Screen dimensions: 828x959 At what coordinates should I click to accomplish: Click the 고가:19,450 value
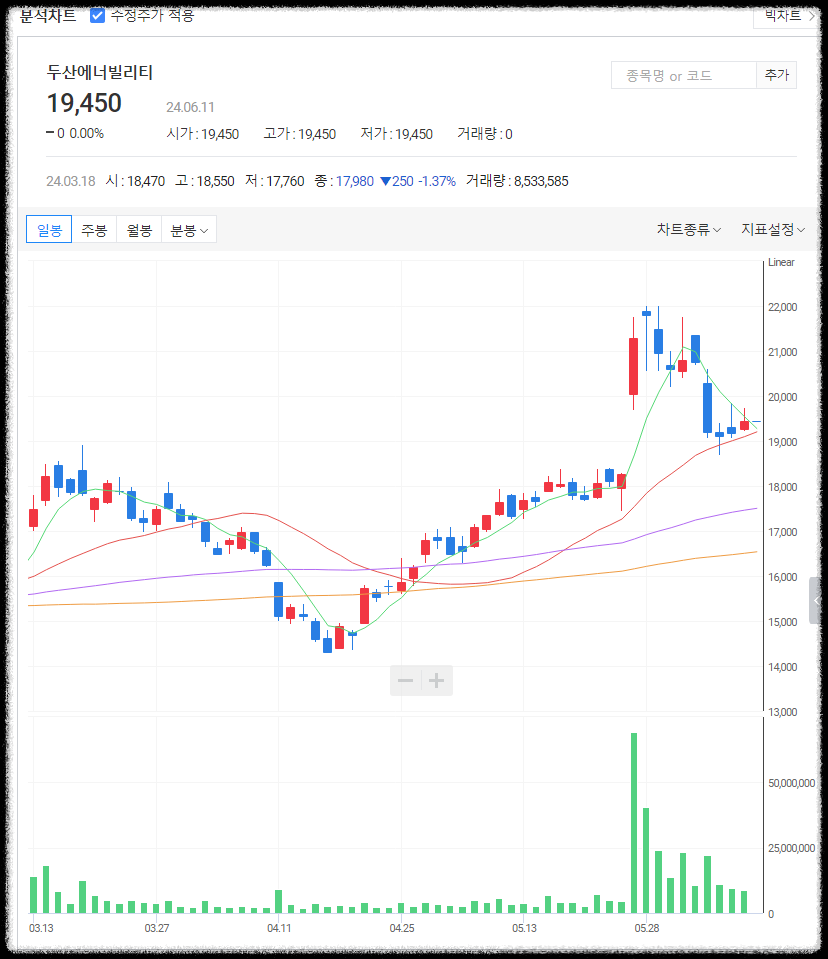300,134
